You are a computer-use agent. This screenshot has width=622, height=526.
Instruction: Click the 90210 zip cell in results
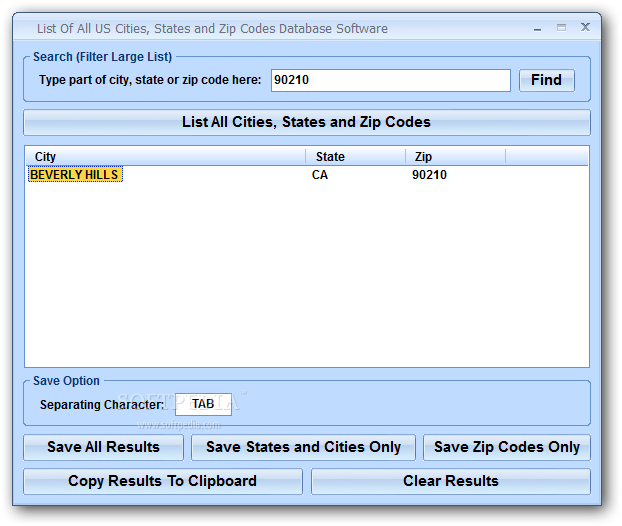click(x=429, y=175)
